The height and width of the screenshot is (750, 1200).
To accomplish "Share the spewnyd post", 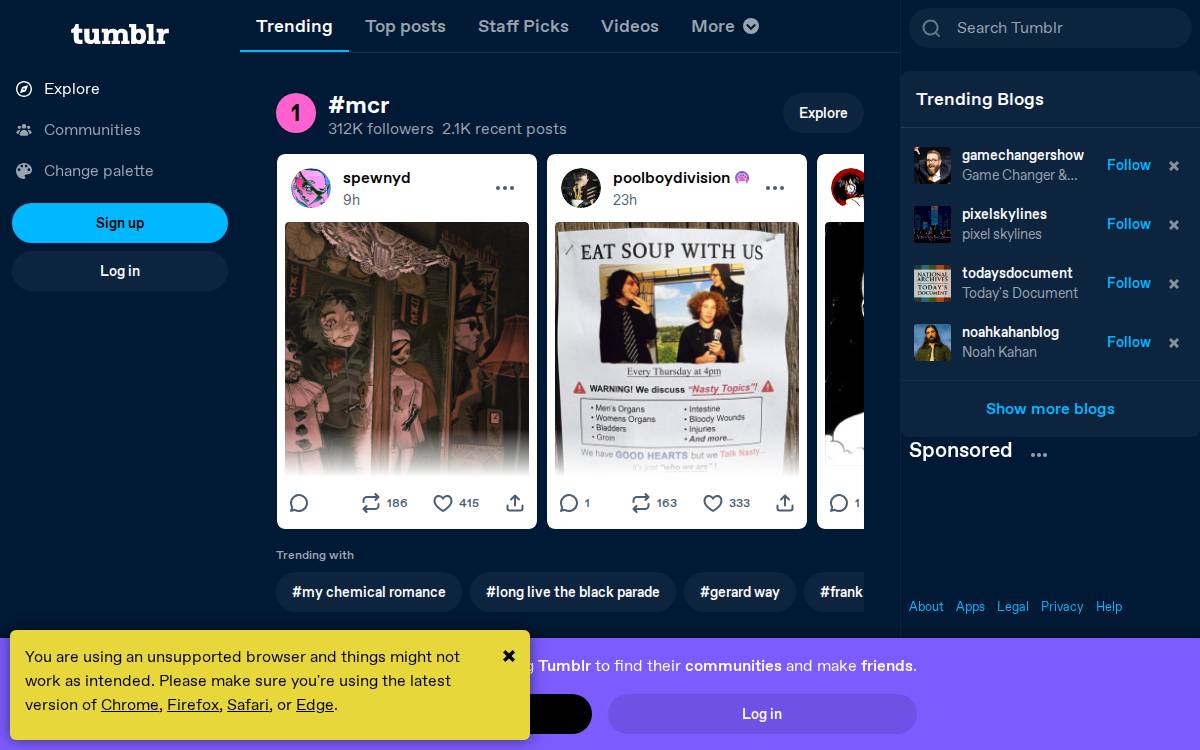I will 515,503.
